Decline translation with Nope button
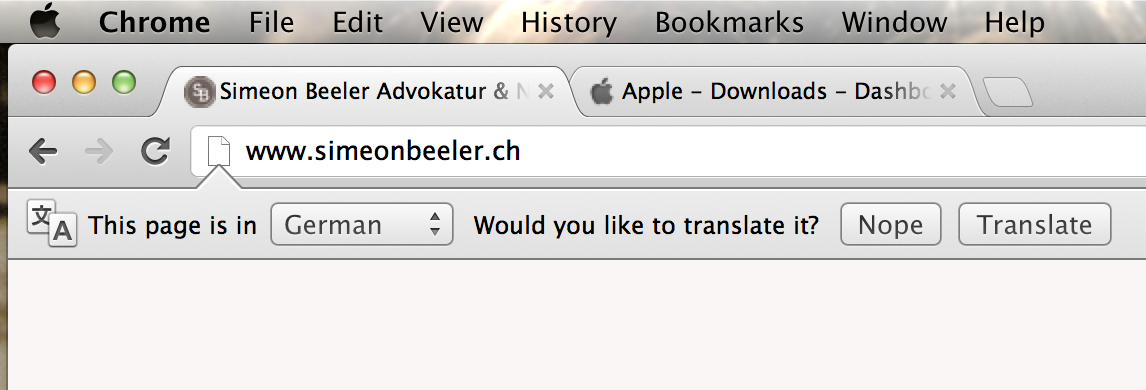 click(x=890, y=224)
